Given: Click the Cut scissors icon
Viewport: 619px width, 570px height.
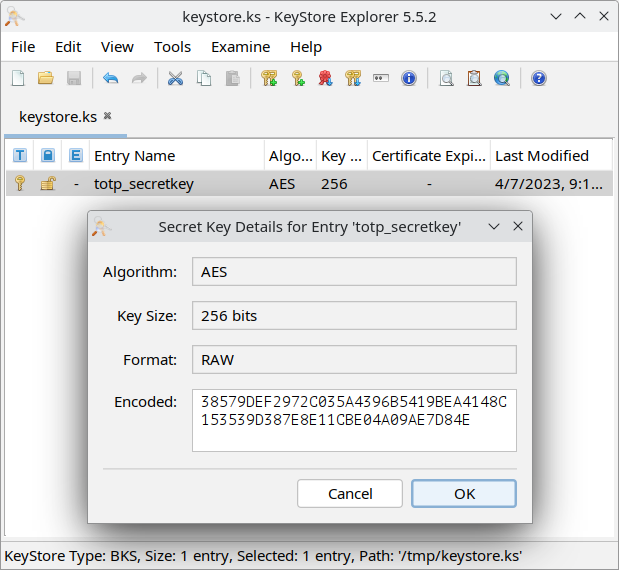Looking at the screenshot, I should click(x=175, y=78).
